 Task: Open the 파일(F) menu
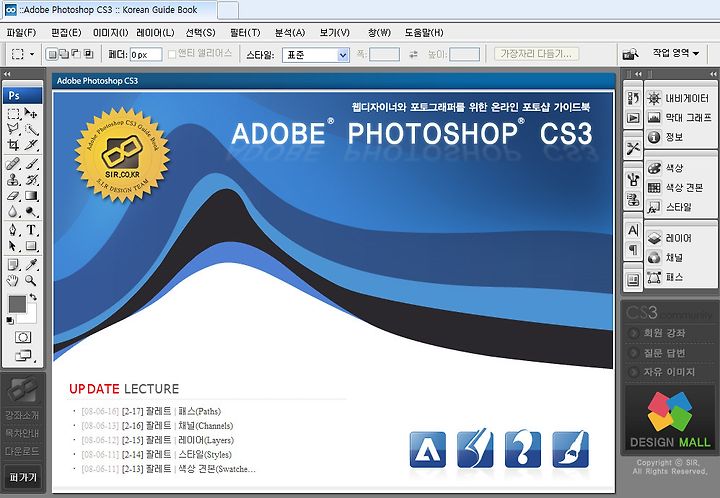[21, 33]
